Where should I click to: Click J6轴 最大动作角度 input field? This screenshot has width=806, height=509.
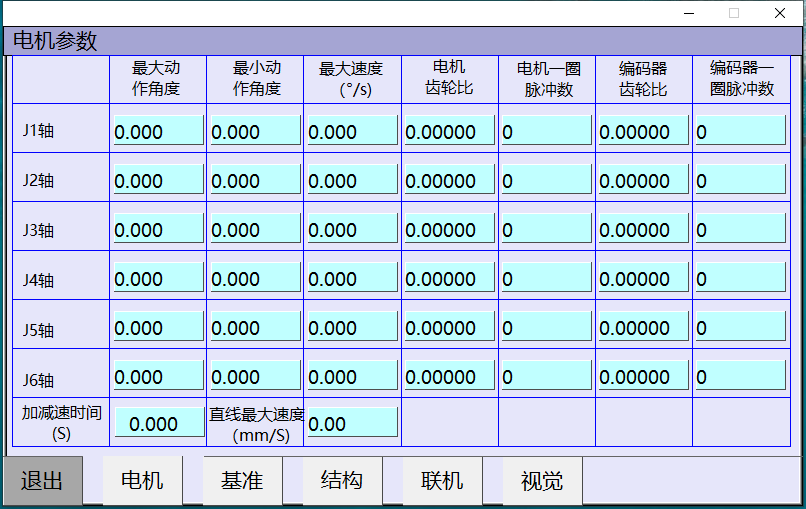click(x=158, y=376)
